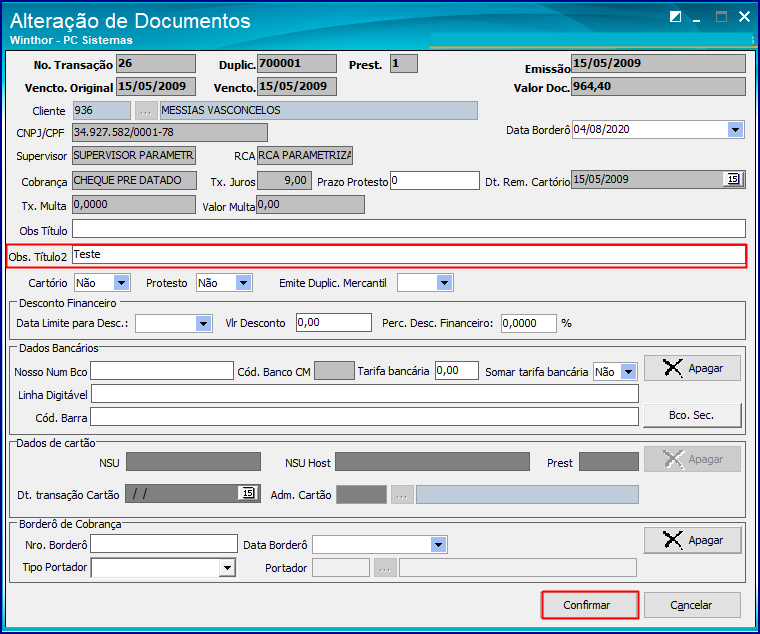Expand the Data Limite para Desc. dropdown
The height and width of the screenshot is (634, 760).
pyautogui.click(x=203, y=323)
